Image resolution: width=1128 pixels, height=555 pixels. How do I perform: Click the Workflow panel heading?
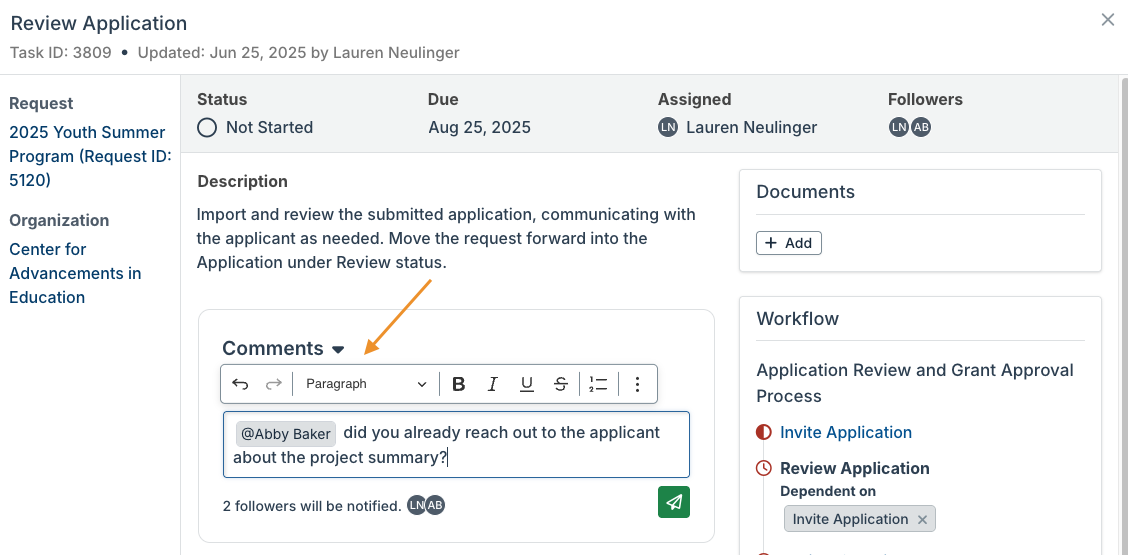coord(797,319)
